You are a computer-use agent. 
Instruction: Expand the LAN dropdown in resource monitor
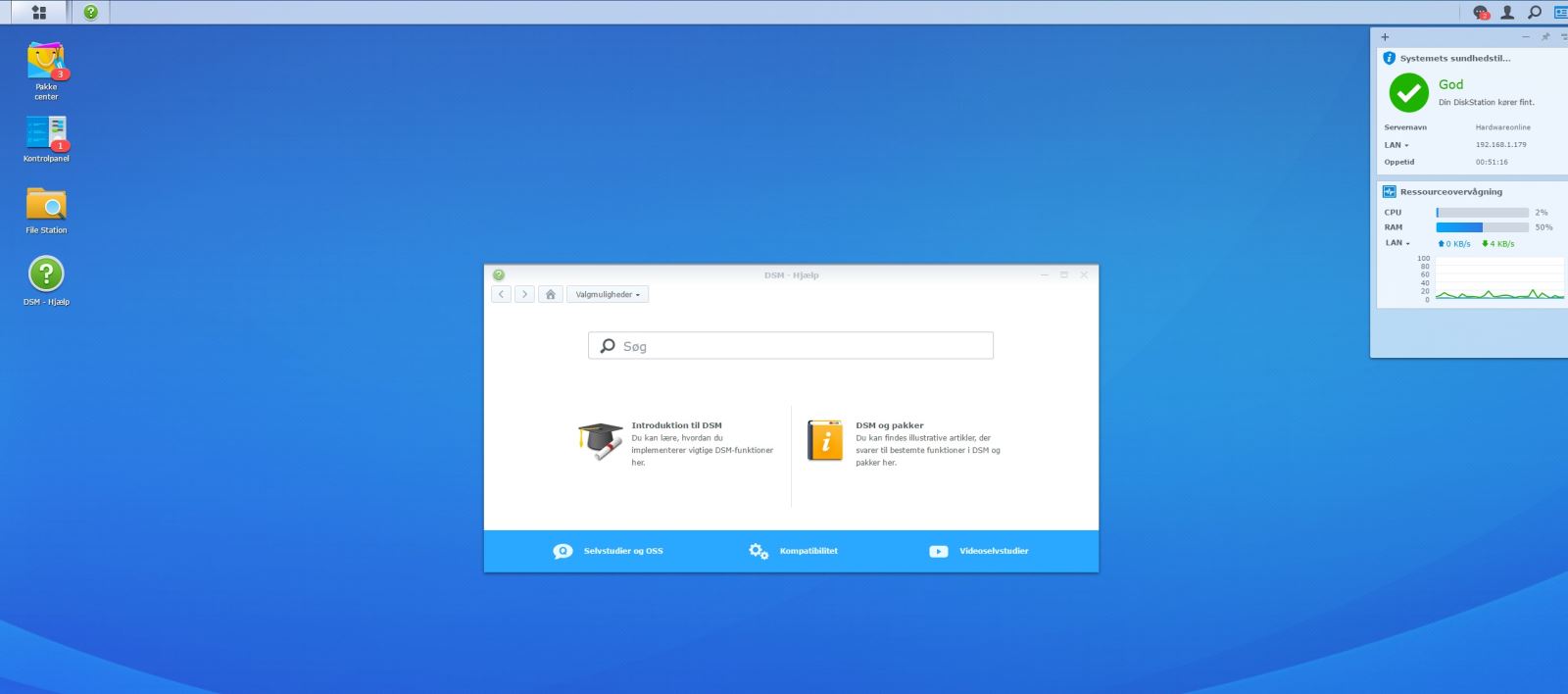(1397, 243)
